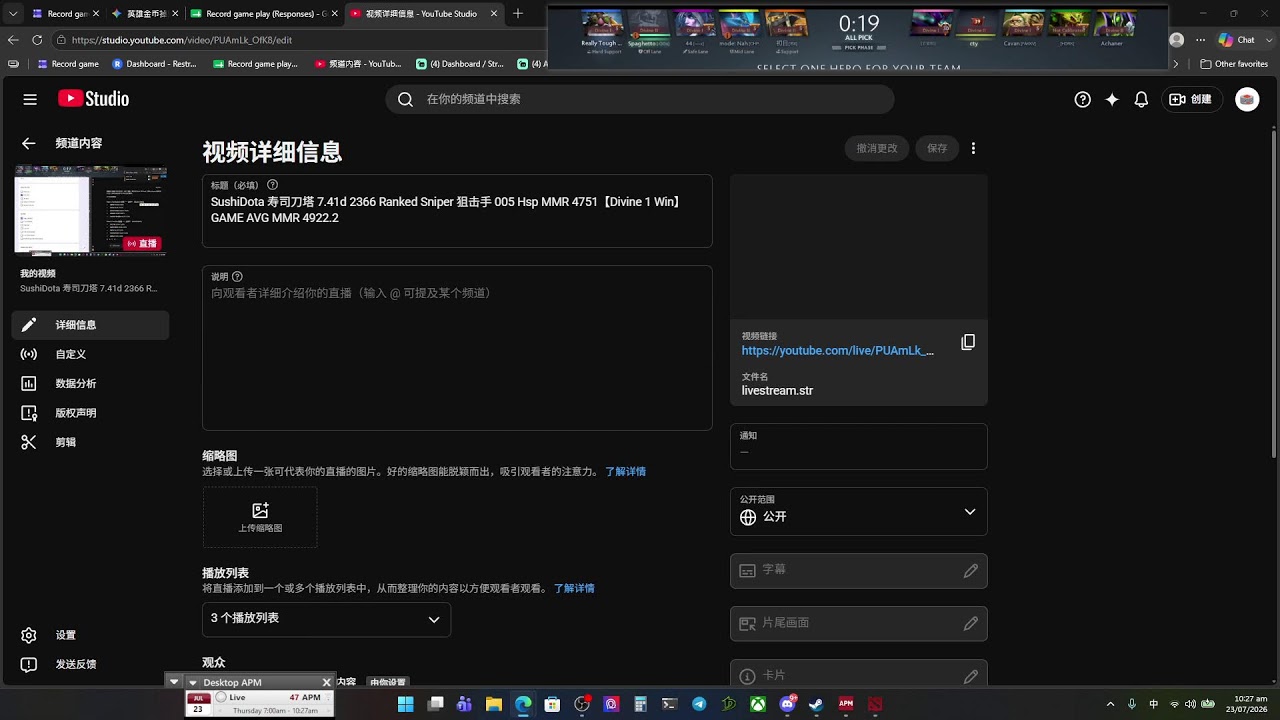Edit 片尾画面 end screen with pencil icon
1280x720 pixels.
click(x=970, y=624)
